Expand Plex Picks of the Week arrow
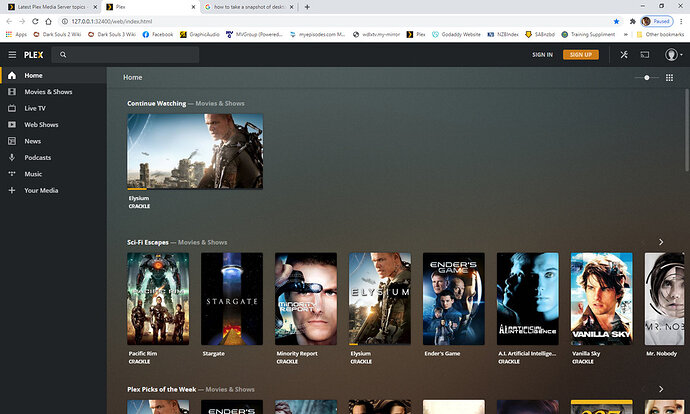 pyautogui.click(x=661, y=389)
